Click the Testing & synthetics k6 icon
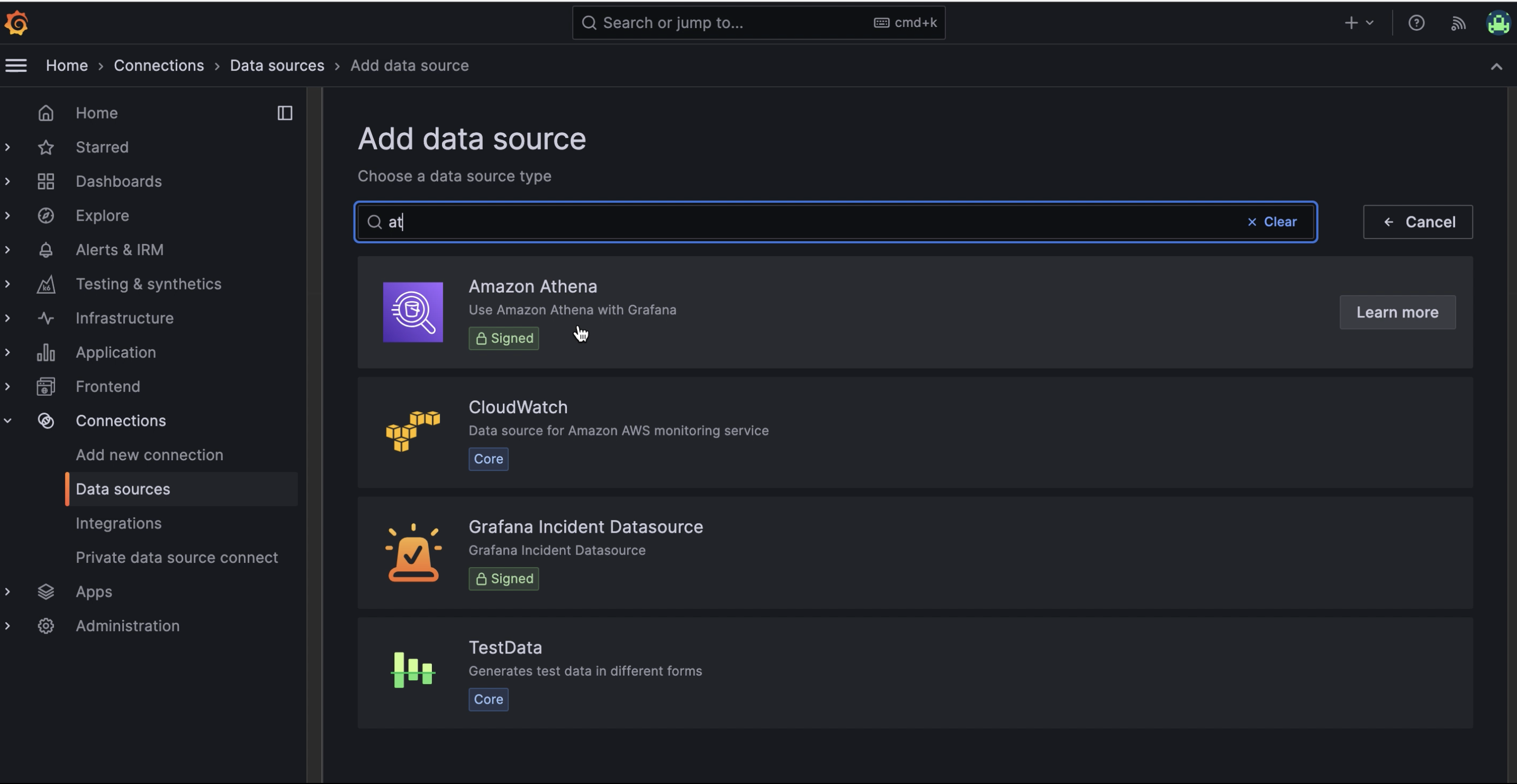This screenshot has height=784, width=1517. tap(46, 284)
